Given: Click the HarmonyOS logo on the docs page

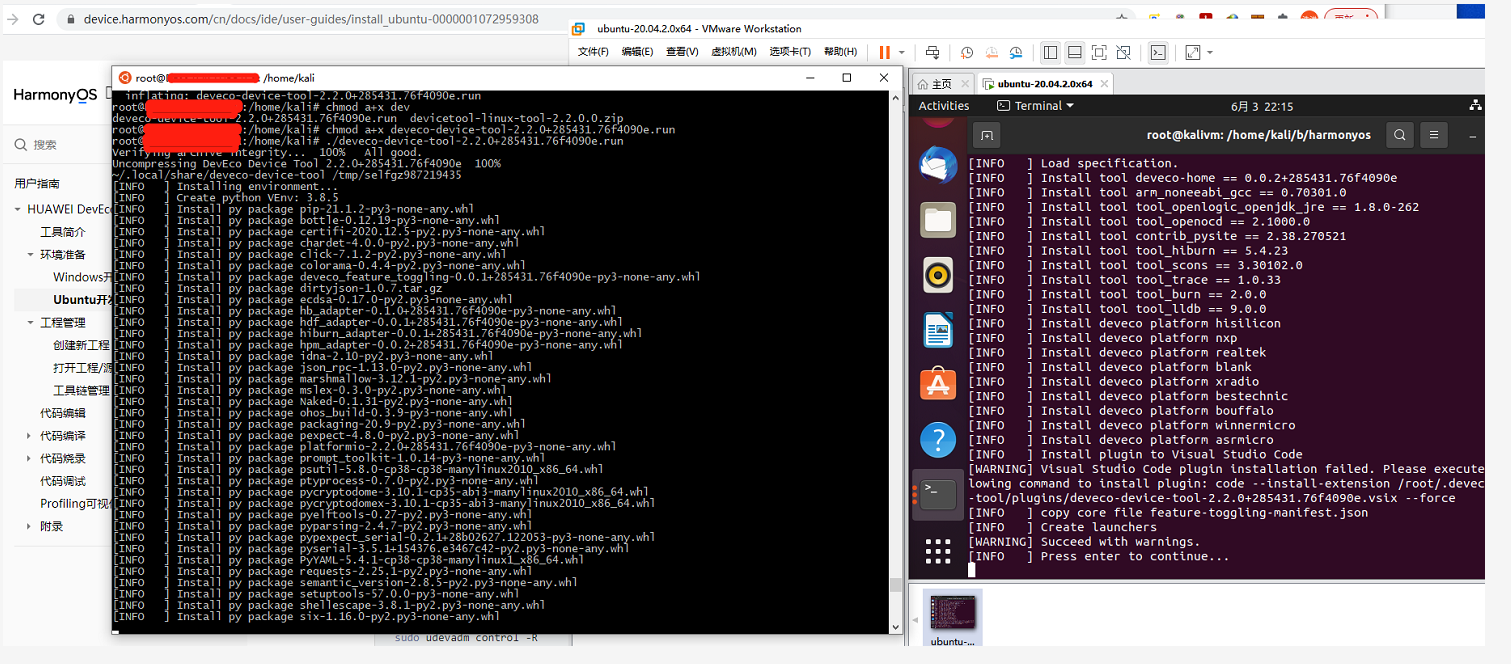Looking at the screenshot, I should click(56, 95).
